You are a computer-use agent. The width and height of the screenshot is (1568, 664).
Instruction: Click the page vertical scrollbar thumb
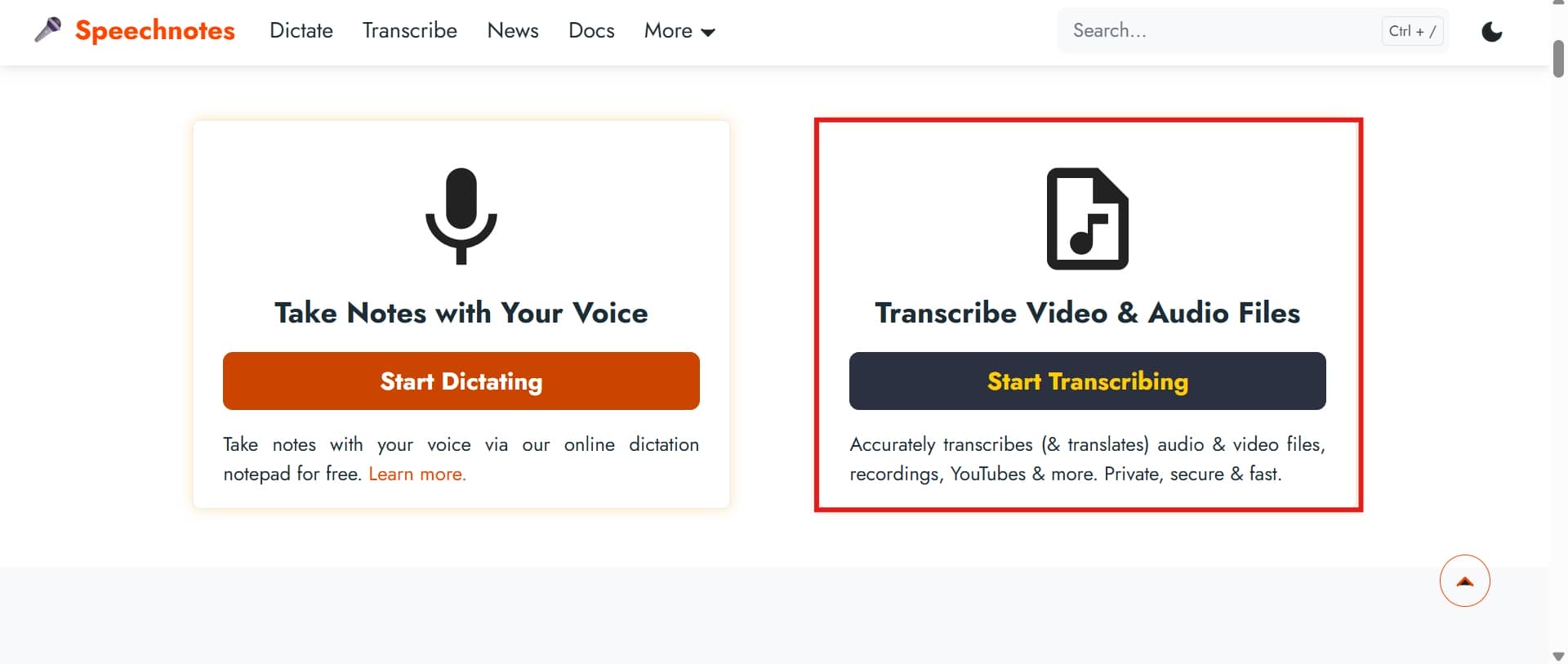coord(1558,58)
